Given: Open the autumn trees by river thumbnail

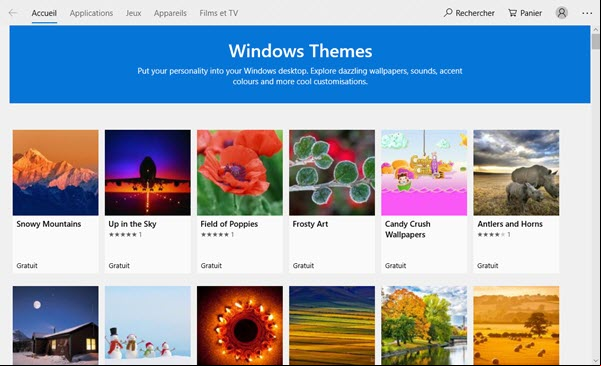Looking at the screenshot, I should [x=424, y=325].
